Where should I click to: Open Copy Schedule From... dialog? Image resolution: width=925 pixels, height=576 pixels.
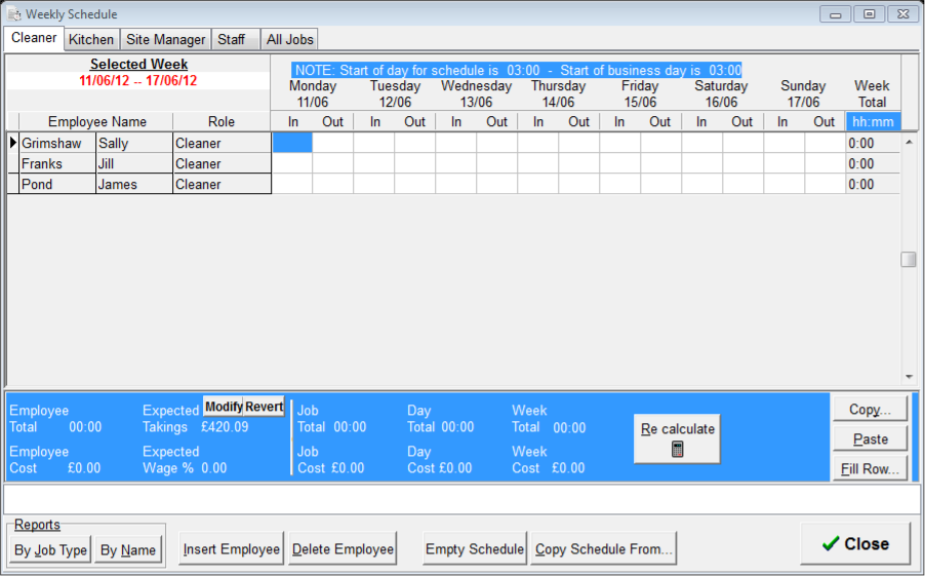[x=603, y=549]
